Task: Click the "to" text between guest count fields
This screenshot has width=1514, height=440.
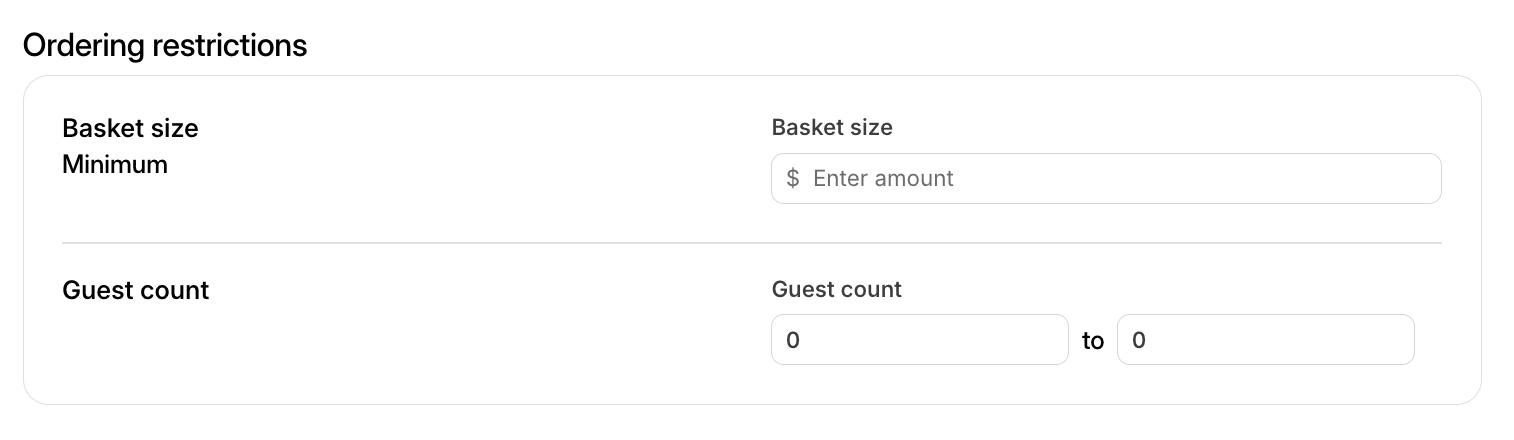Action: 1093,341
